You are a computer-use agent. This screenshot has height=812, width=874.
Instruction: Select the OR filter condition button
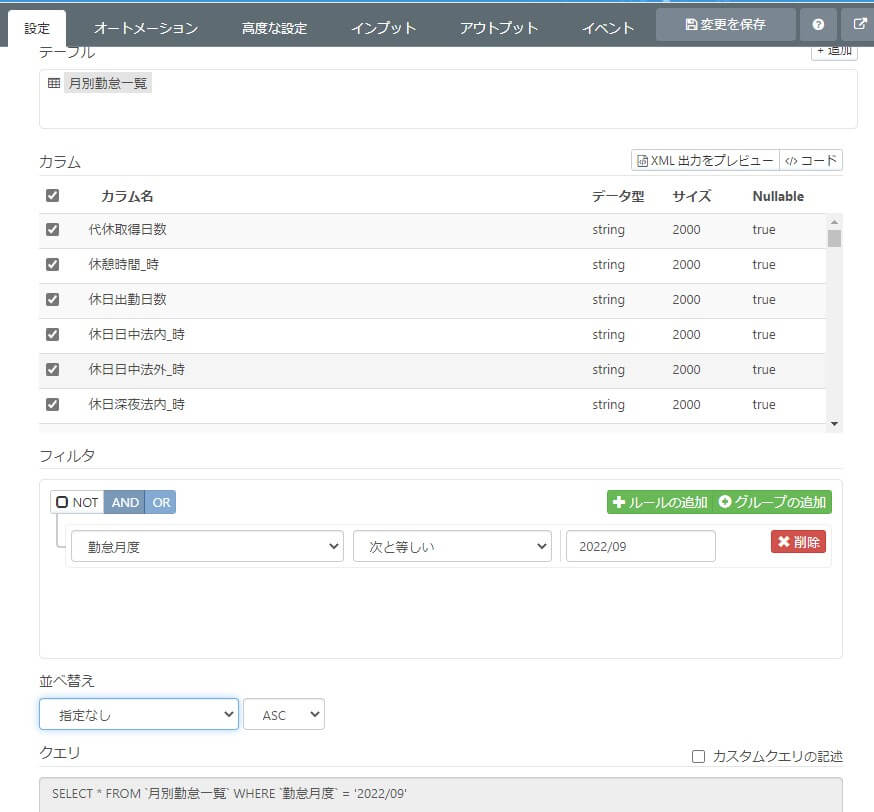pos(161,502)
